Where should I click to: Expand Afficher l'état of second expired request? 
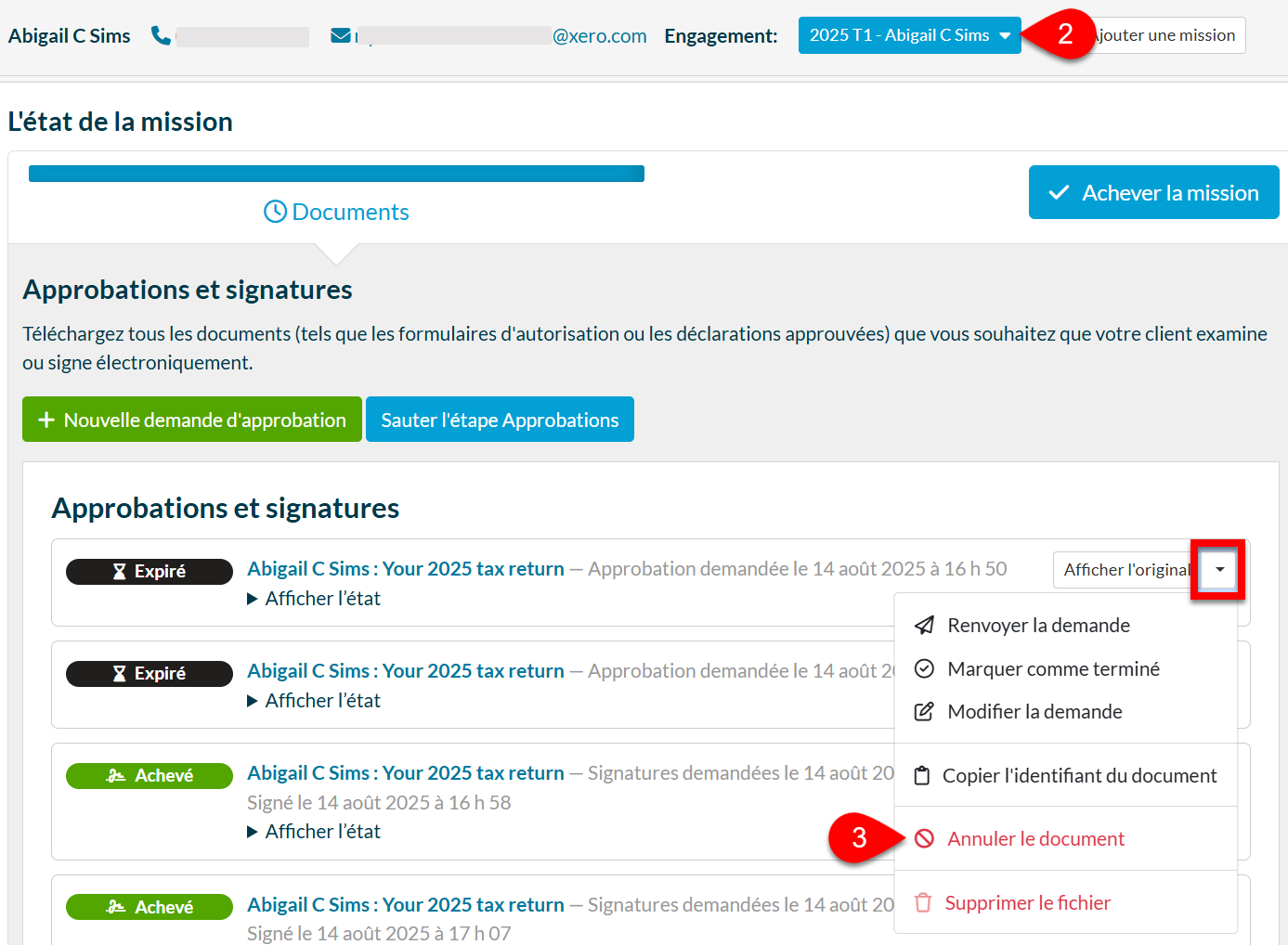tap(314, 701)
